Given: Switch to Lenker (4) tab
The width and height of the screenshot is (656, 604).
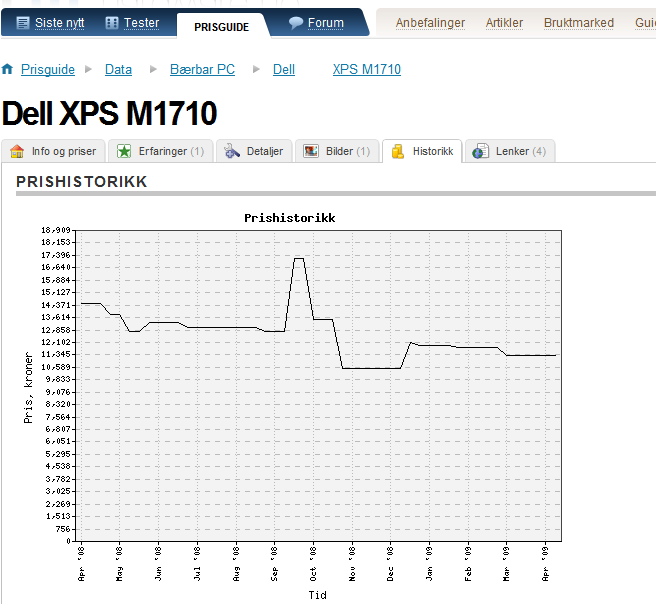Looking at the screenshot, I should 510,151.
